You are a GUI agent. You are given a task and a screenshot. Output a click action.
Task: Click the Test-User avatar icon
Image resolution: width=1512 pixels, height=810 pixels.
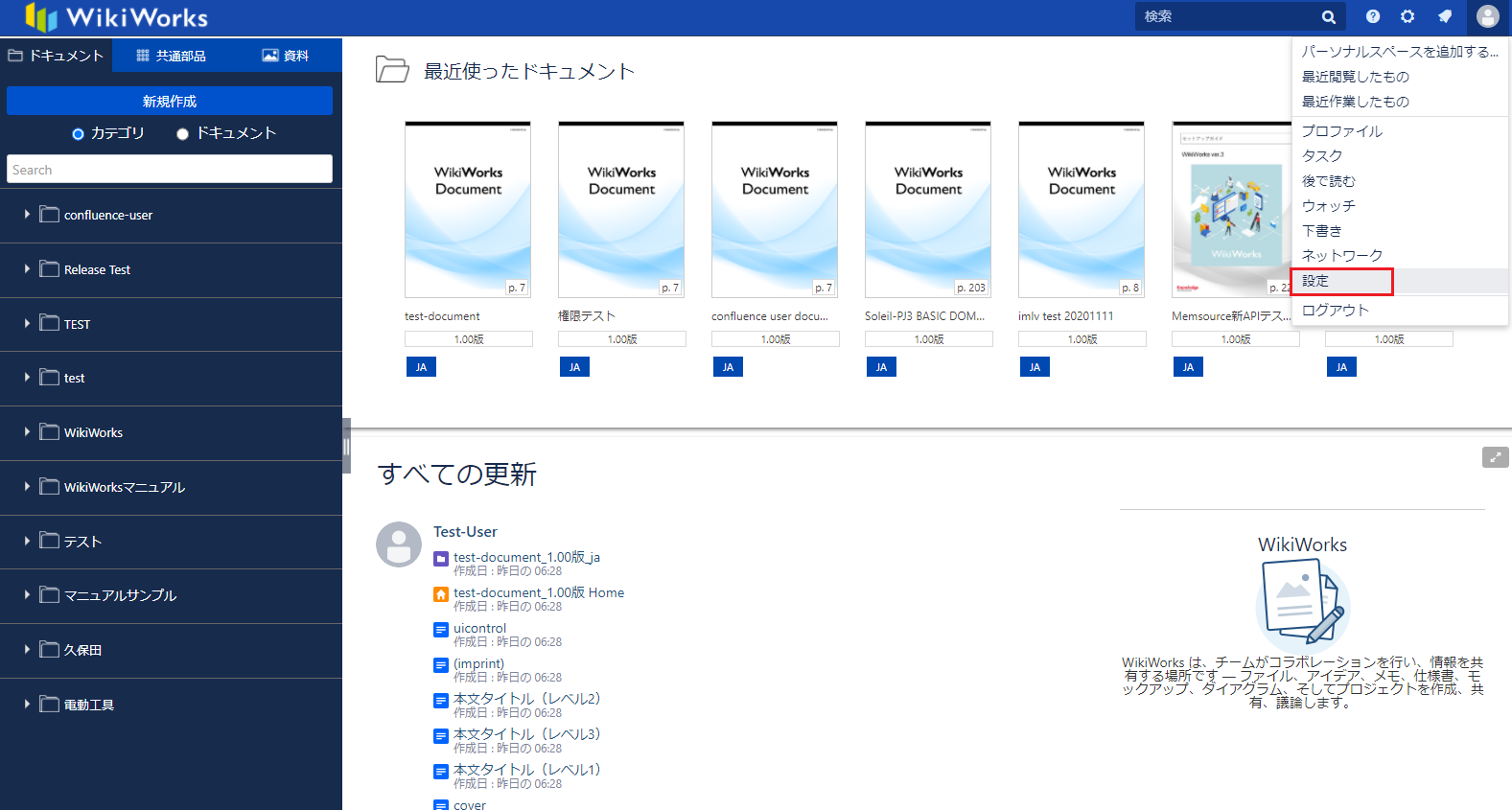(399, 544)
